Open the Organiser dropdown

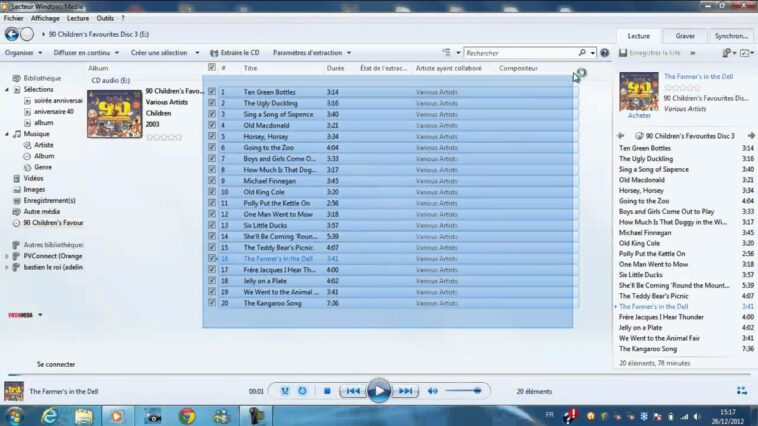(23, 53)
